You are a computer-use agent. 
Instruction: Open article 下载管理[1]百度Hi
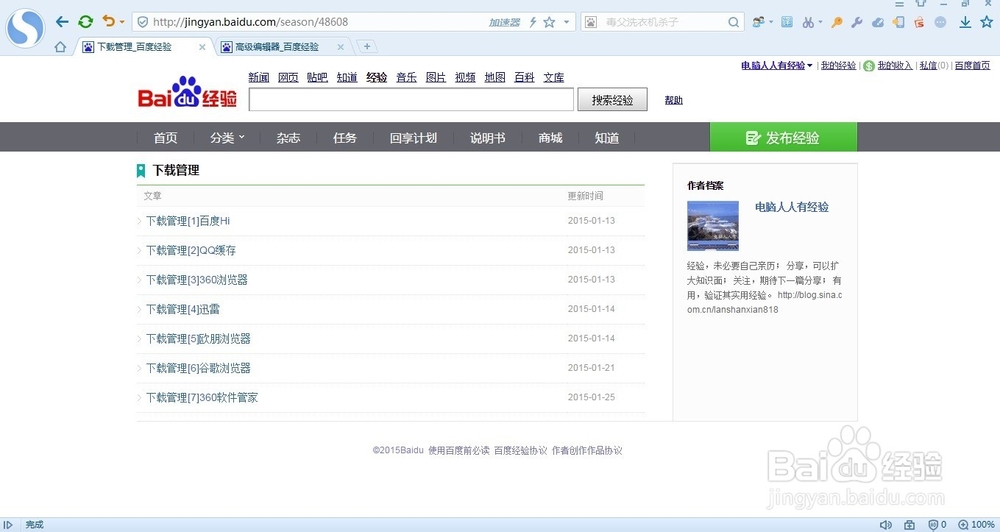188,221
